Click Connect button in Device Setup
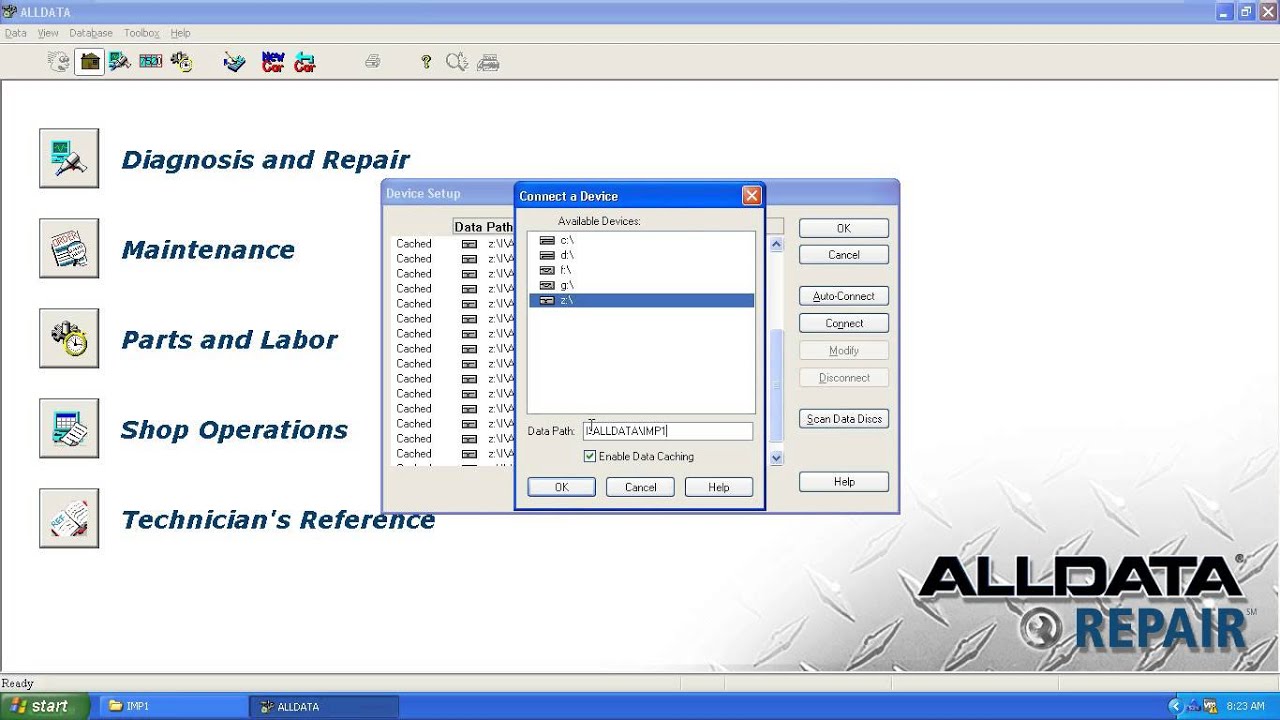The image size is (1280, 720). (844, 323)
